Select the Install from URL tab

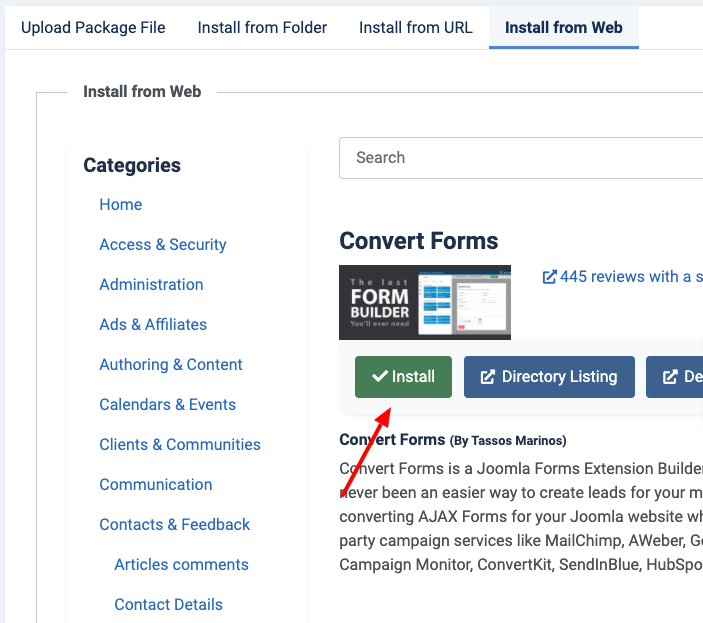click(x=416, y=28)
